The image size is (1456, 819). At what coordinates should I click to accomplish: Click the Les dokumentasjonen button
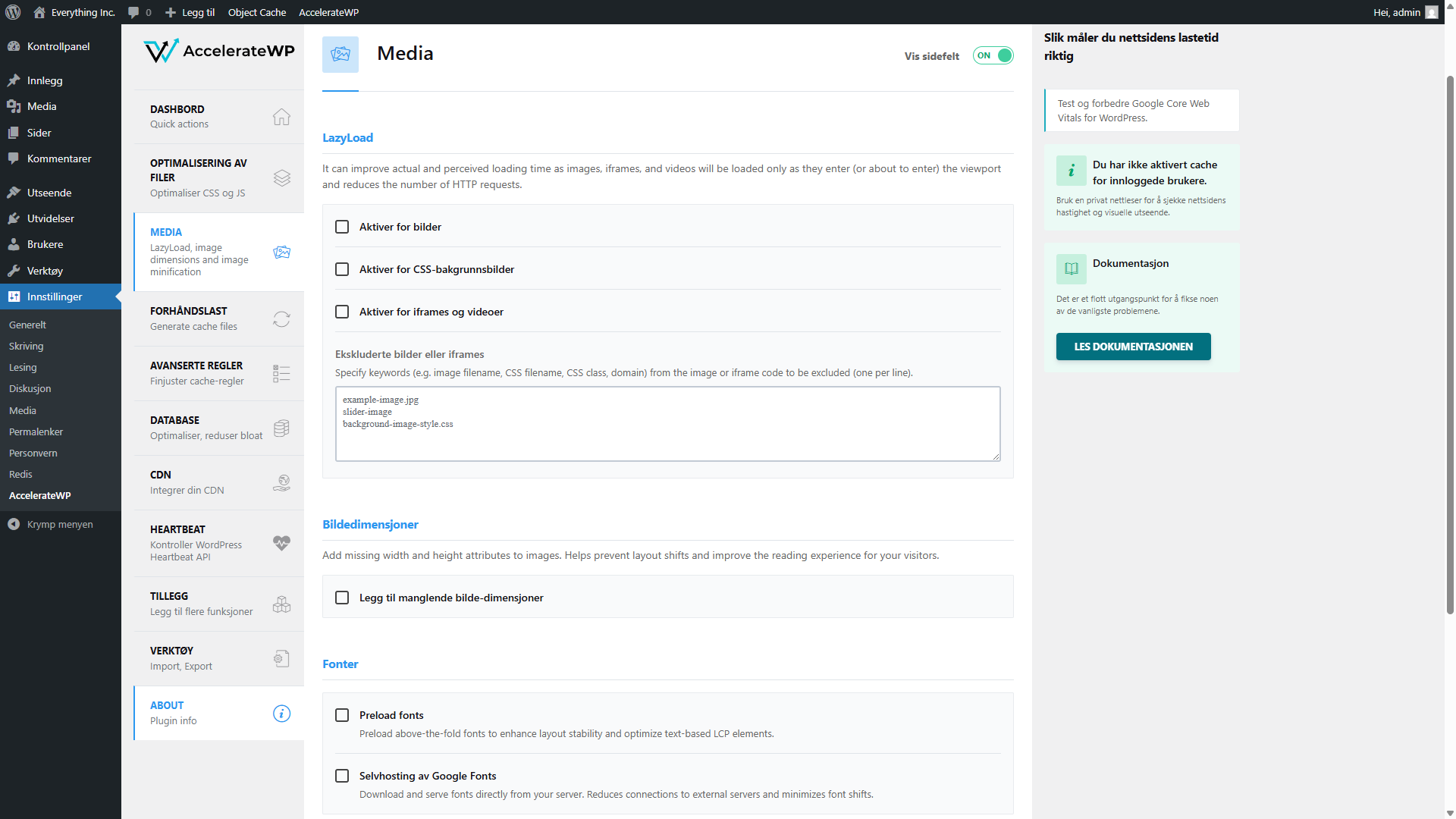(x=1133, y=347)
